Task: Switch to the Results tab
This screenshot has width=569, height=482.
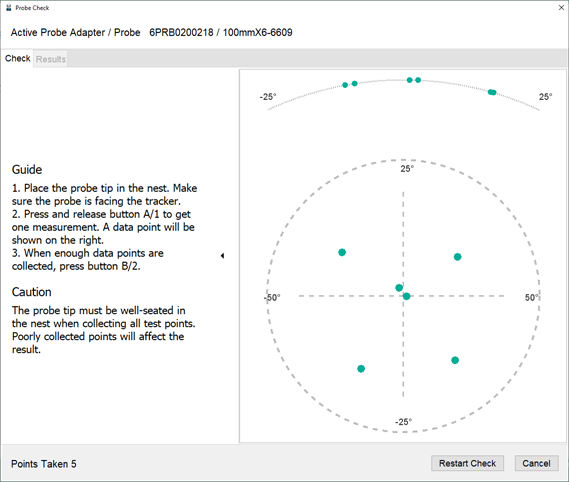Action: point(51,59)
